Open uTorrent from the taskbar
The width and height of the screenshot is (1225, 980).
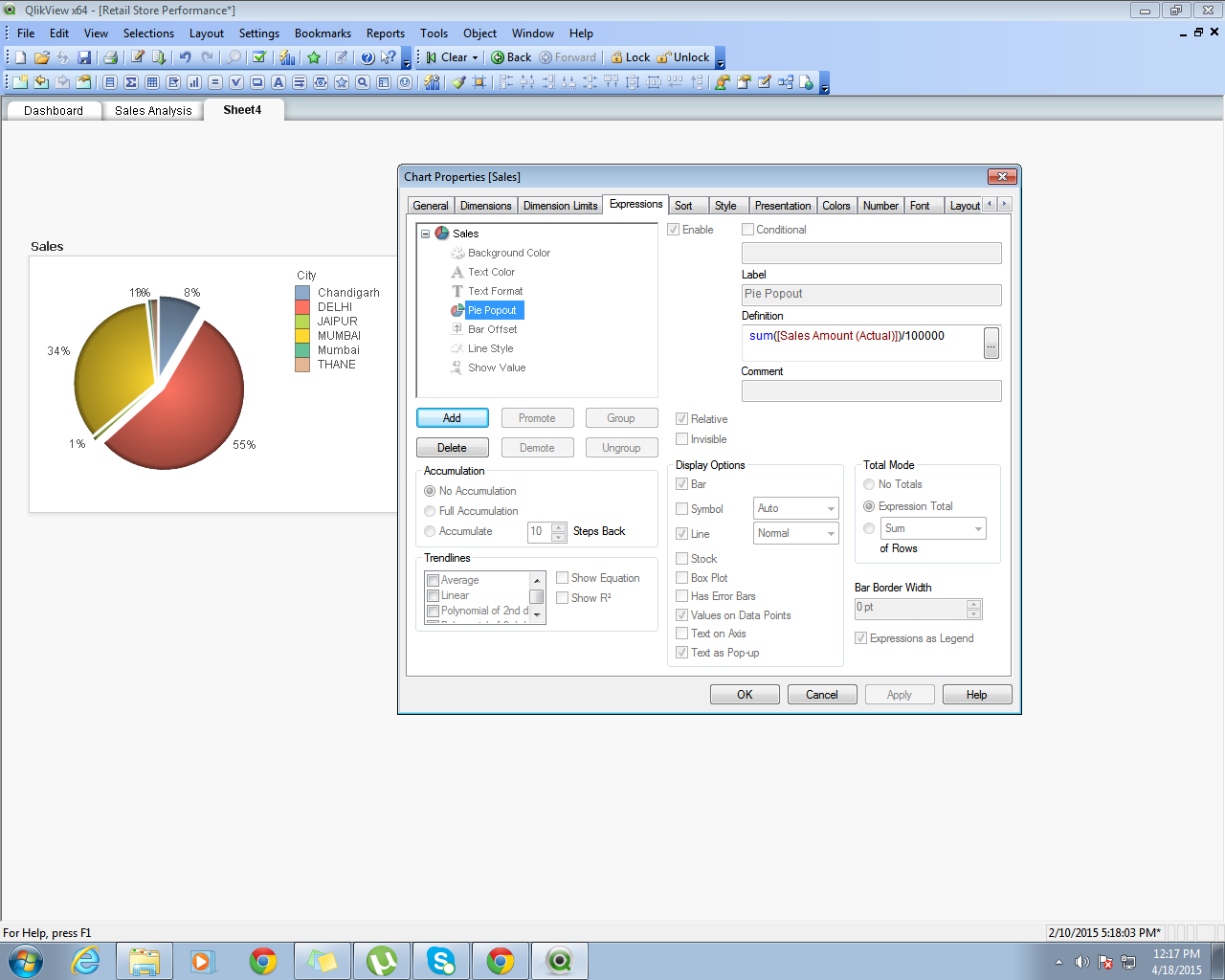click(382, 961)
